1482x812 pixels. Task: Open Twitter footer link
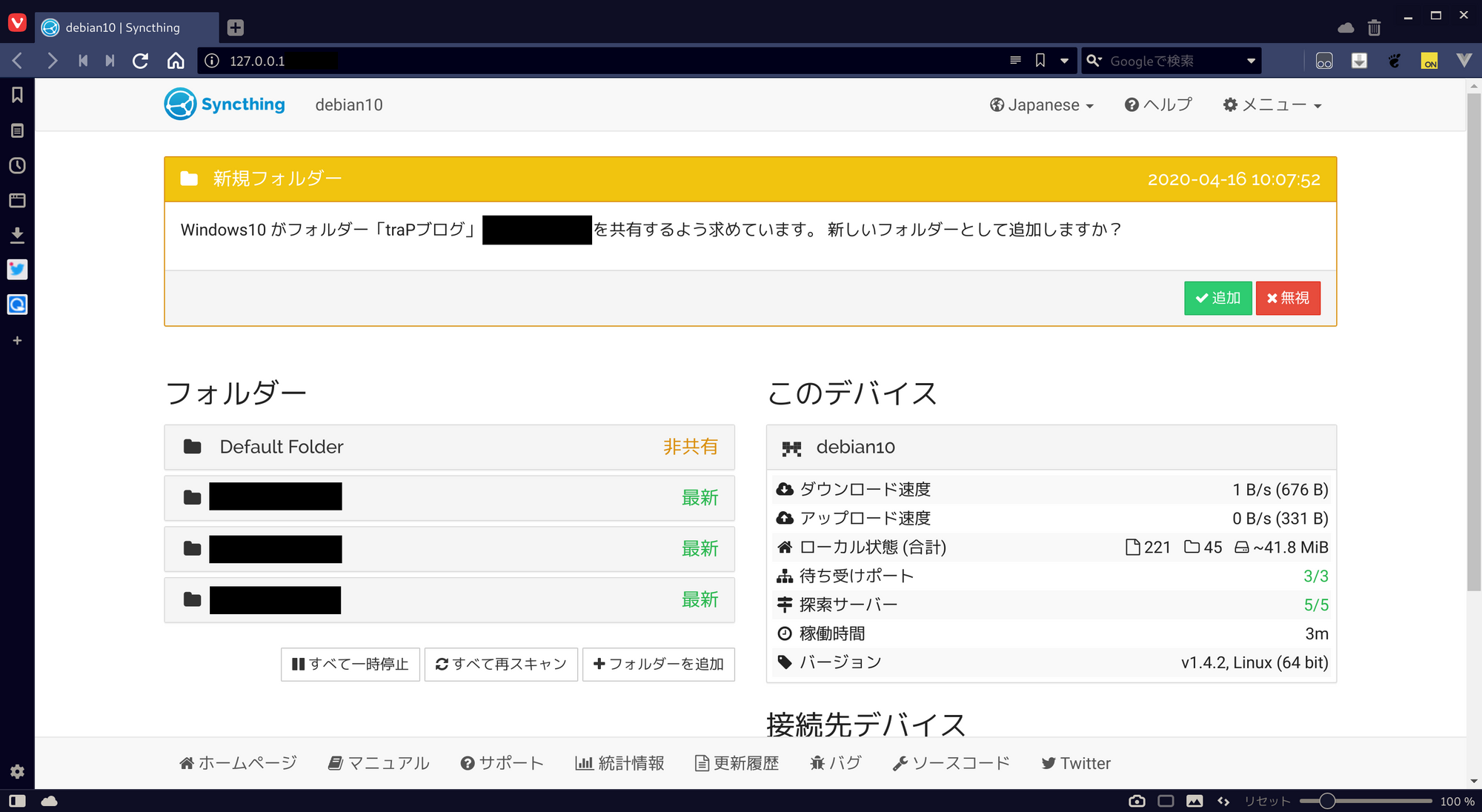[x=1076, y=763]
